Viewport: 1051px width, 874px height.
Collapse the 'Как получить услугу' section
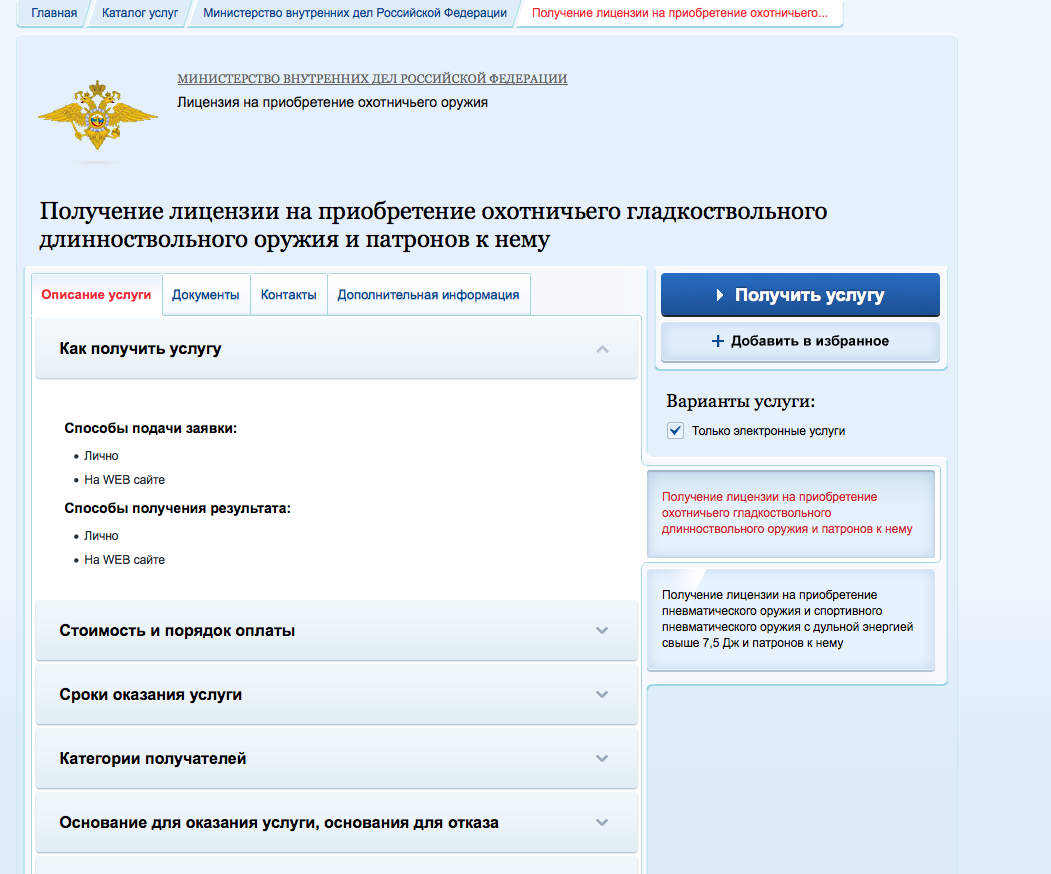click(x=601, y=349)
